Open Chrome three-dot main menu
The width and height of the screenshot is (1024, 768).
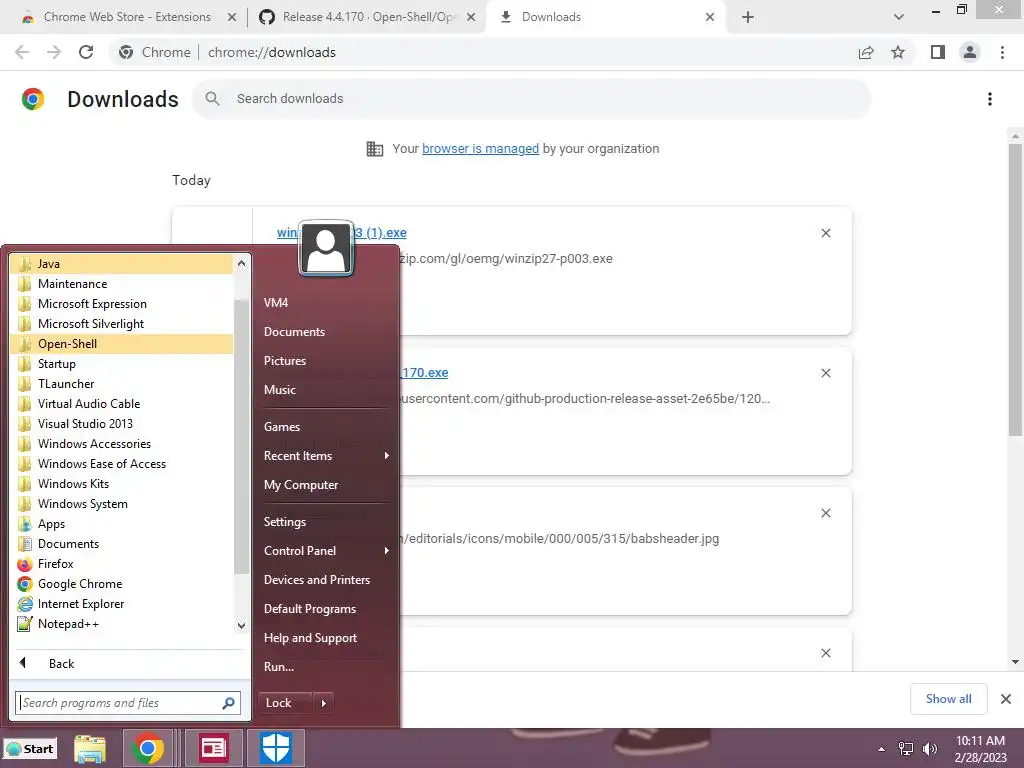click(1002, 52)
